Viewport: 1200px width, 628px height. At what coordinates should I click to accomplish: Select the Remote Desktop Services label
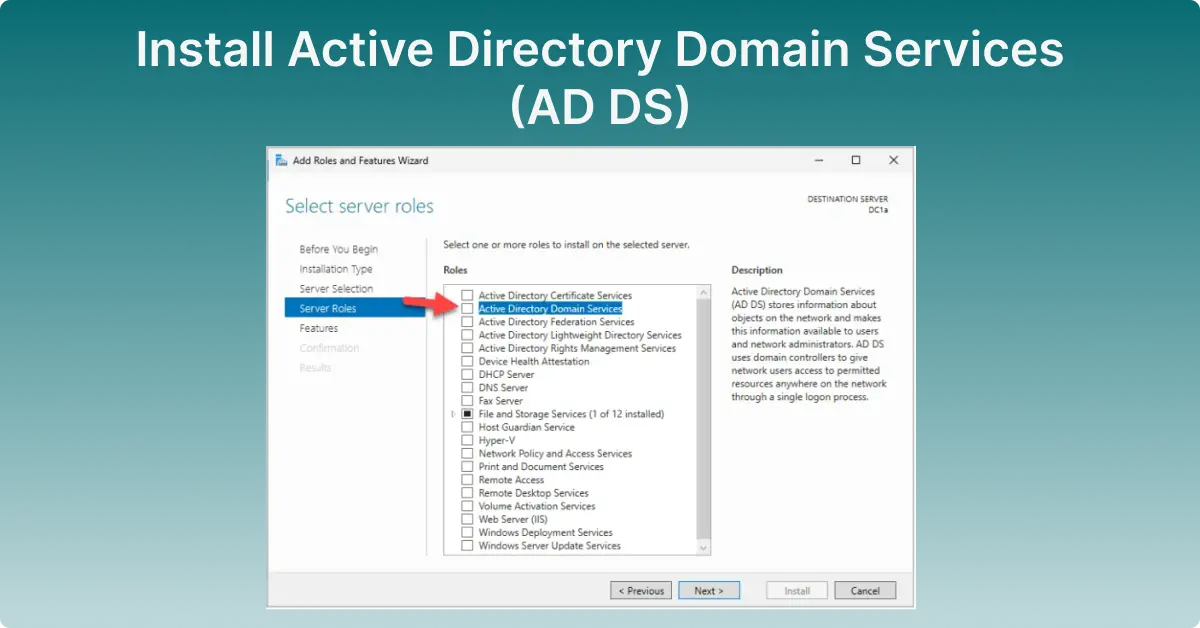click(533, 493)
